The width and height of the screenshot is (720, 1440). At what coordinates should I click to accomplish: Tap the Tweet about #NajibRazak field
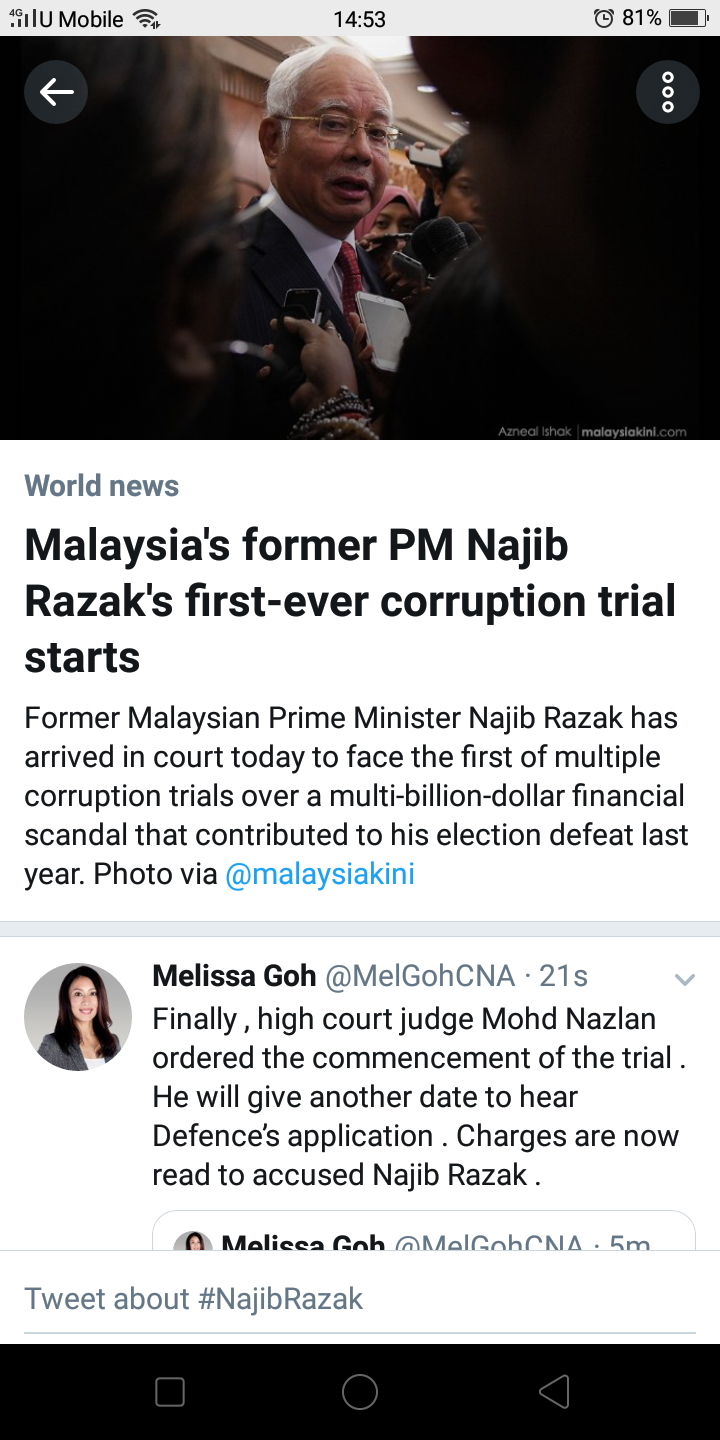point(360,1298)
